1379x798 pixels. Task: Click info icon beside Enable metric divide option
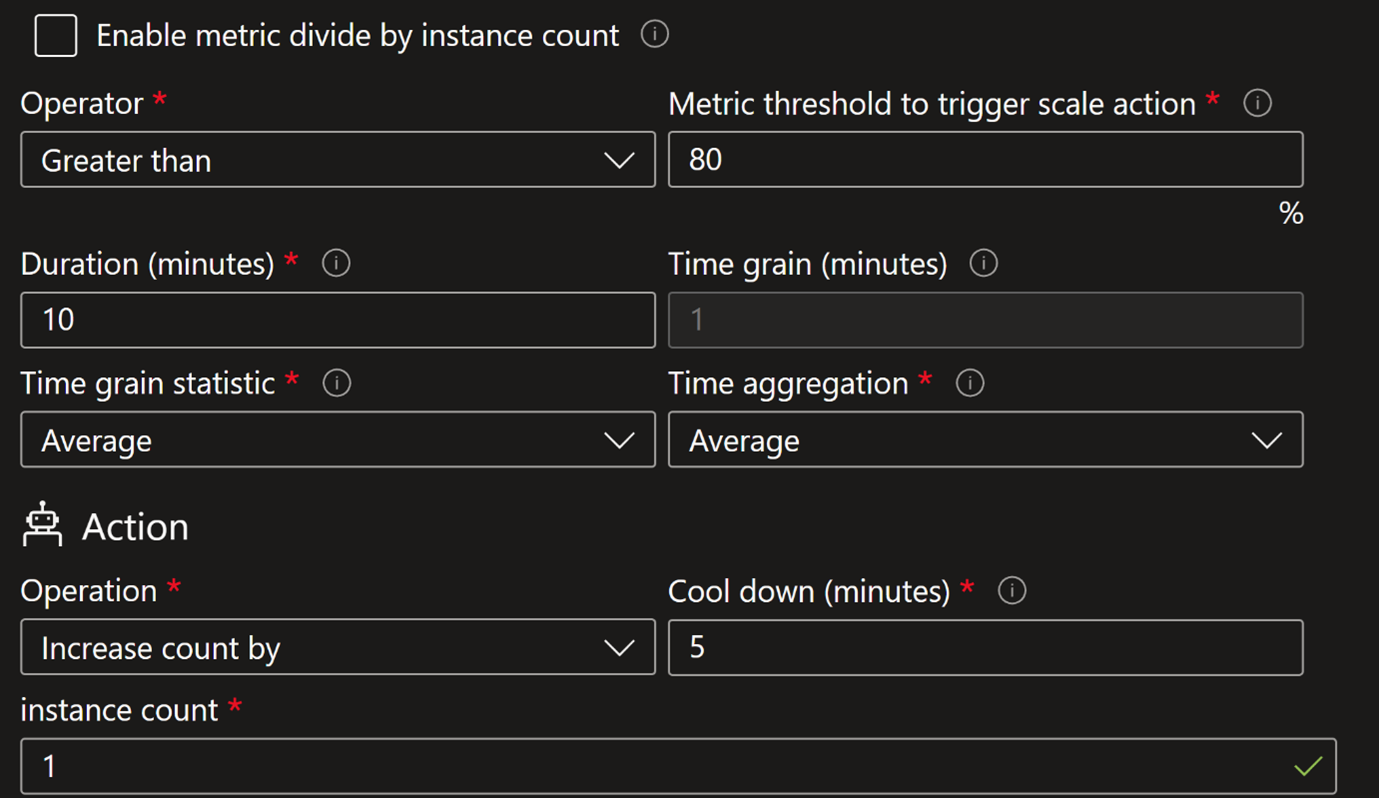click(654, 35)
